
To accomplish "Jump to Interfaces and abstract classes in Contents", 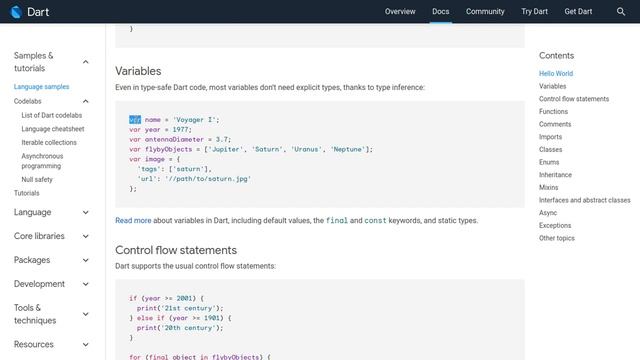I will (x=584, y=200).
